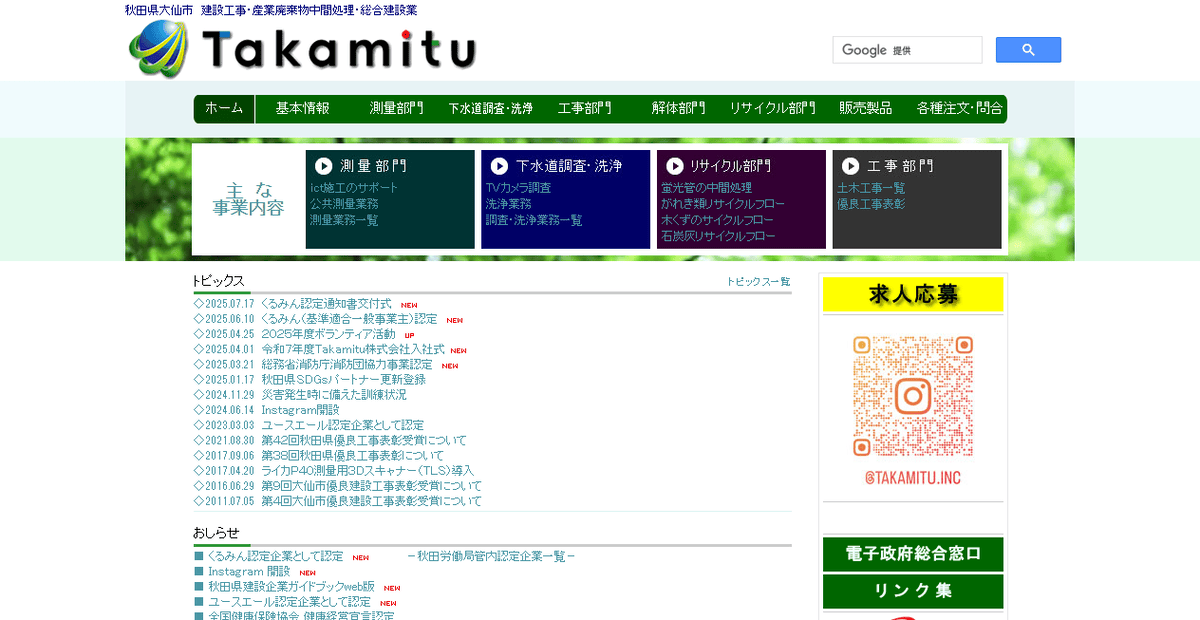This screenshot has width=1200, height=620.
Task: Click the Google search magnifier button
Action: coord(1028,49)
